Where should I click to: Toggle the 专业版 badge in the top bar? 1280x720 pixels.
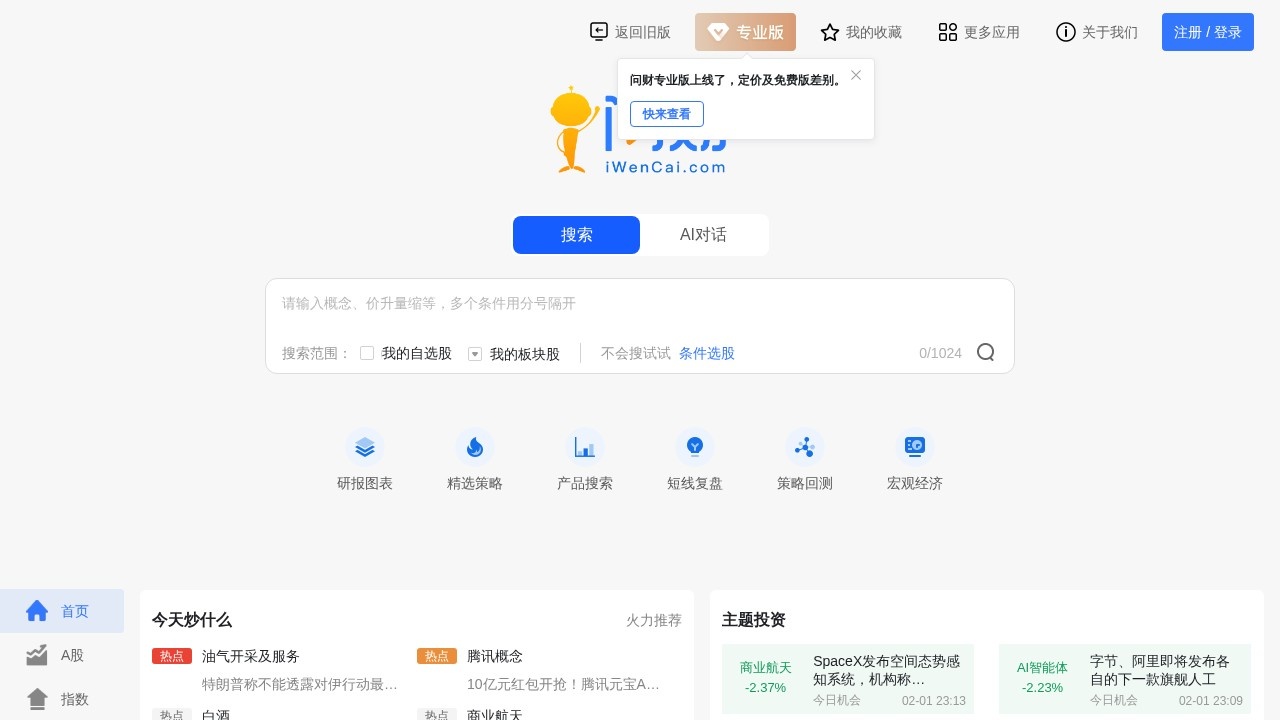[745, 32]
